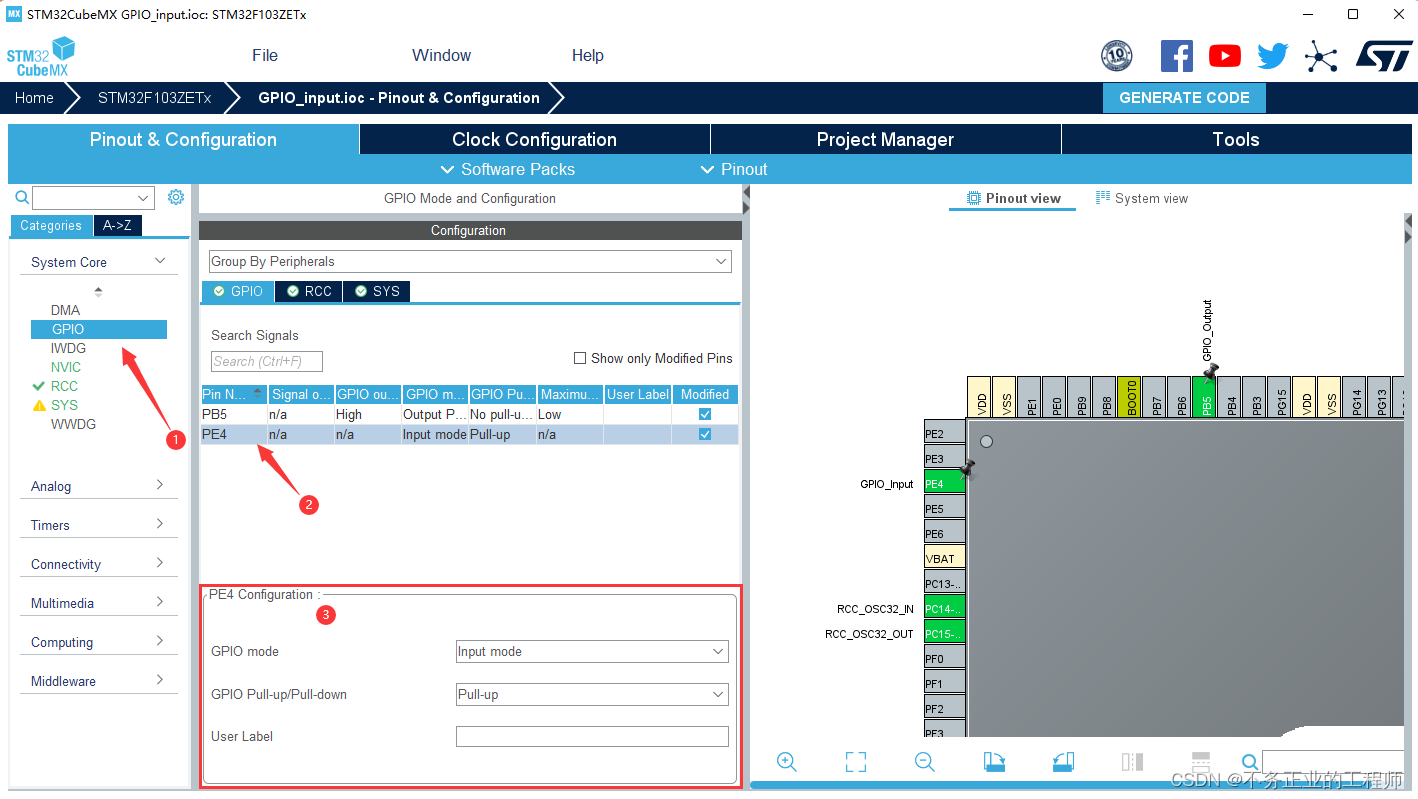The width and height of the screenshot is (1418, 799).
Task: Click the ST logo icon
Action: point(1384,56)
